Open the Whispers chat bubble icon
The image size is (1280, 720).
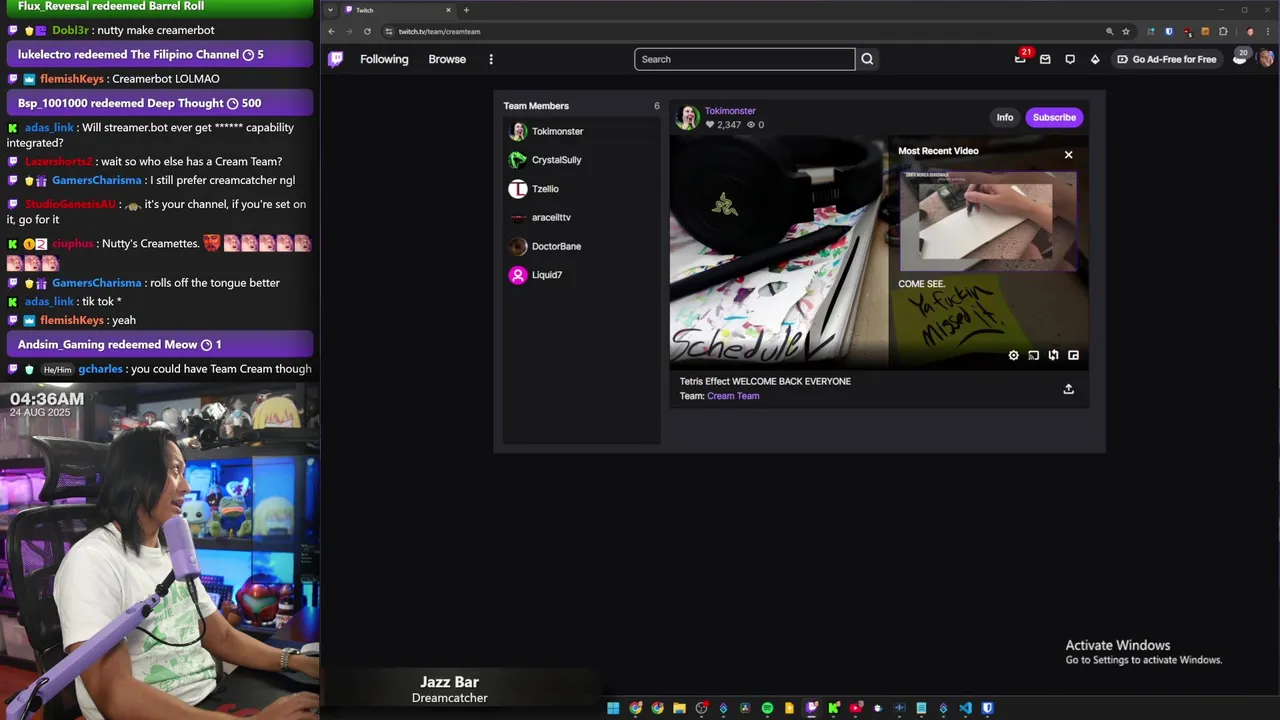point(1070,59)
